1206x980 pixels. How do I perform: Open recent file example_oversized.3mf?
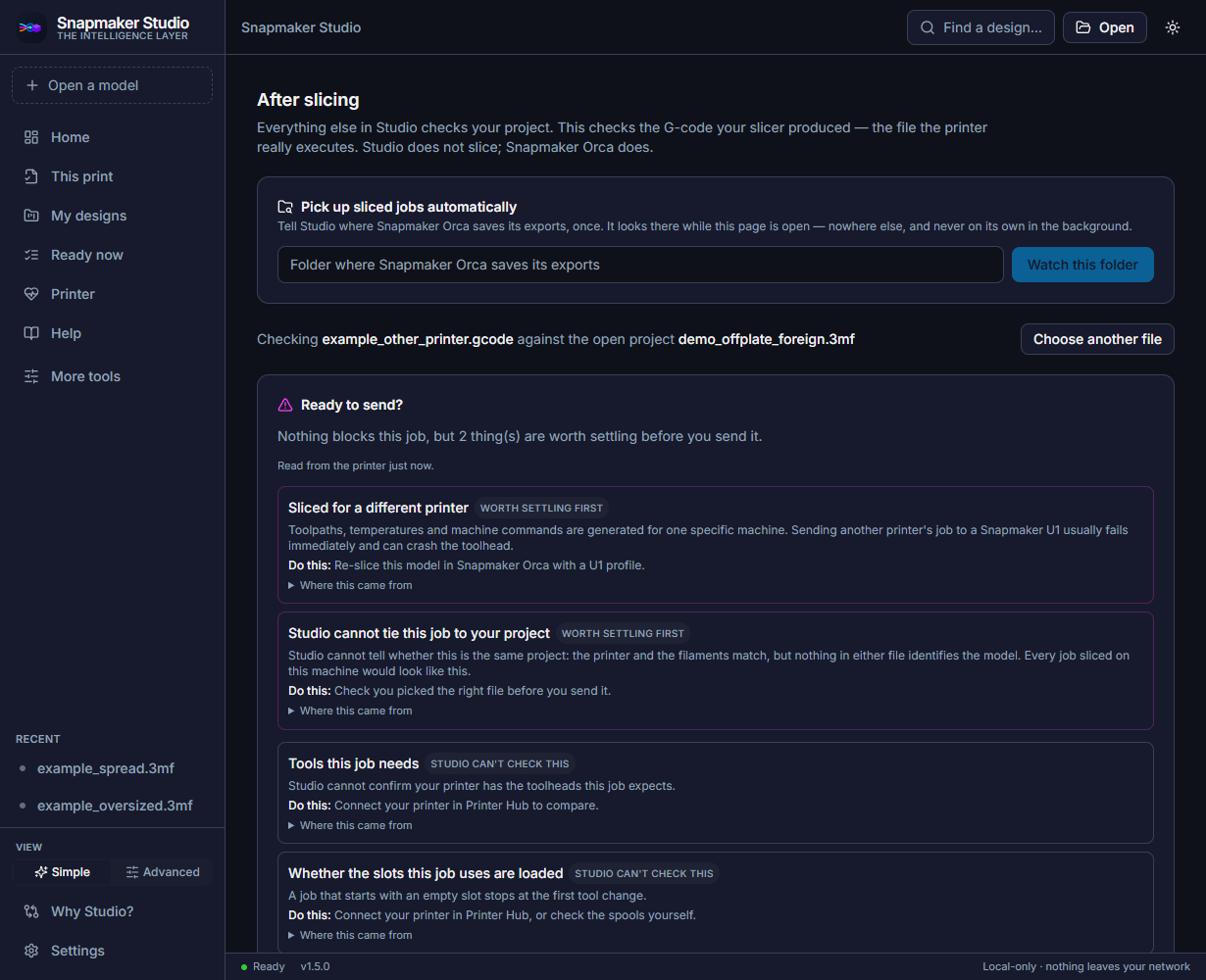[x=112, y=806]
